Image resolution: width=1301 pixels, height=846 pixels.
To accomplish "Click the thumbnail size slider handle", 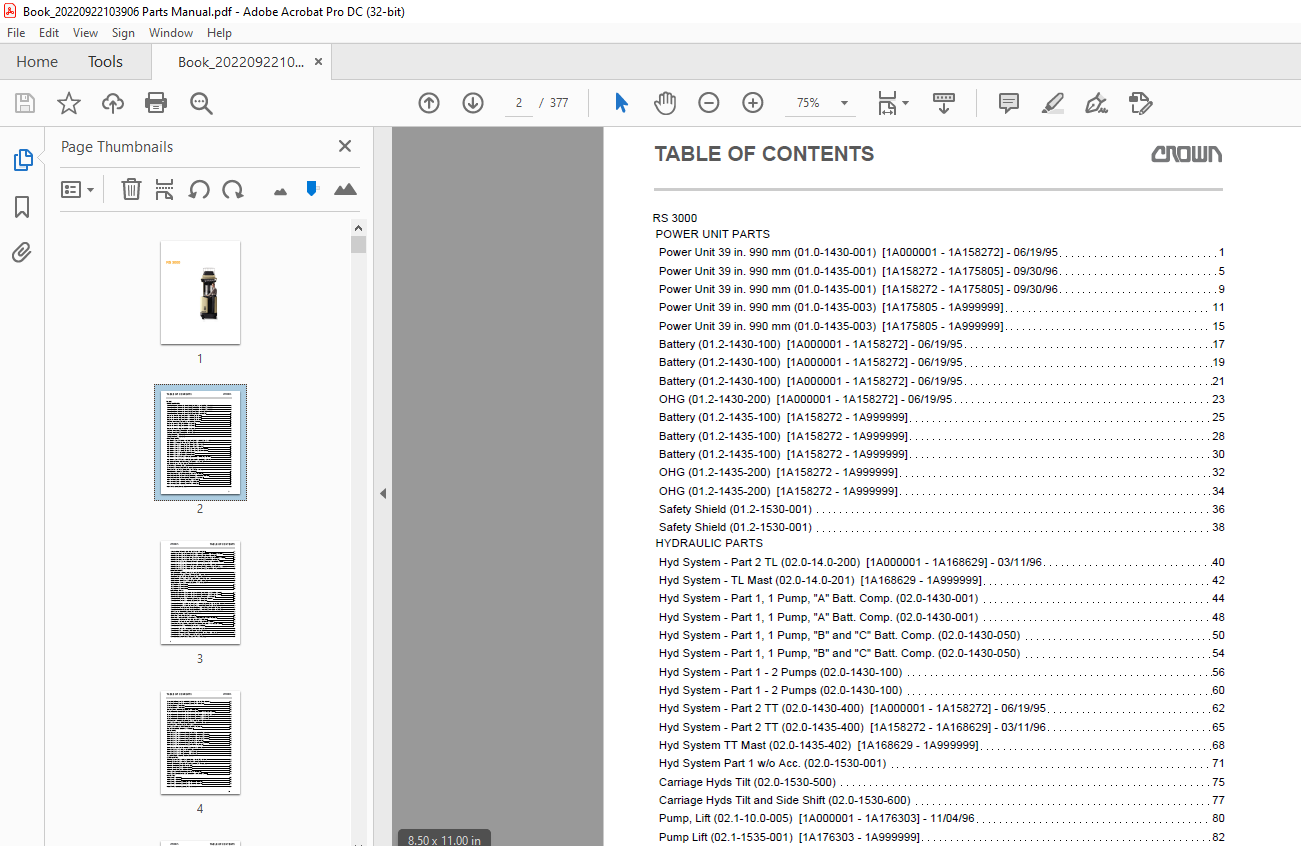I will 312,189.
